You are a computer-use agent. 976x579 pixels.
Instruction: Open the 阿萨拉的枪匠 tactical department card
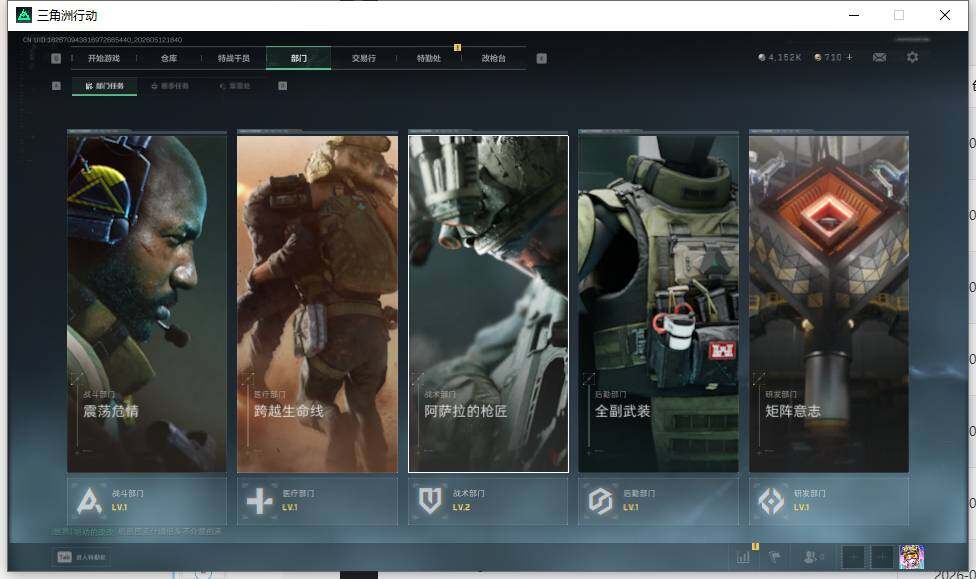(488, 304)
